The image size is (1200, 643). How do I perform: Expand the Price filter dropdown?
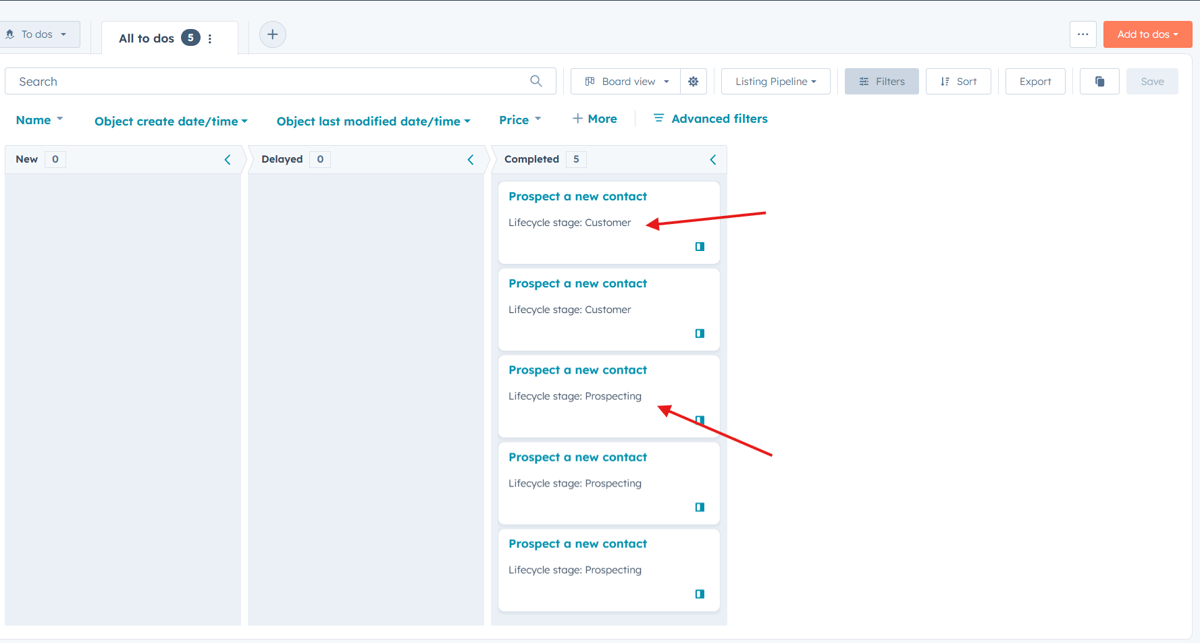(520, 120)
